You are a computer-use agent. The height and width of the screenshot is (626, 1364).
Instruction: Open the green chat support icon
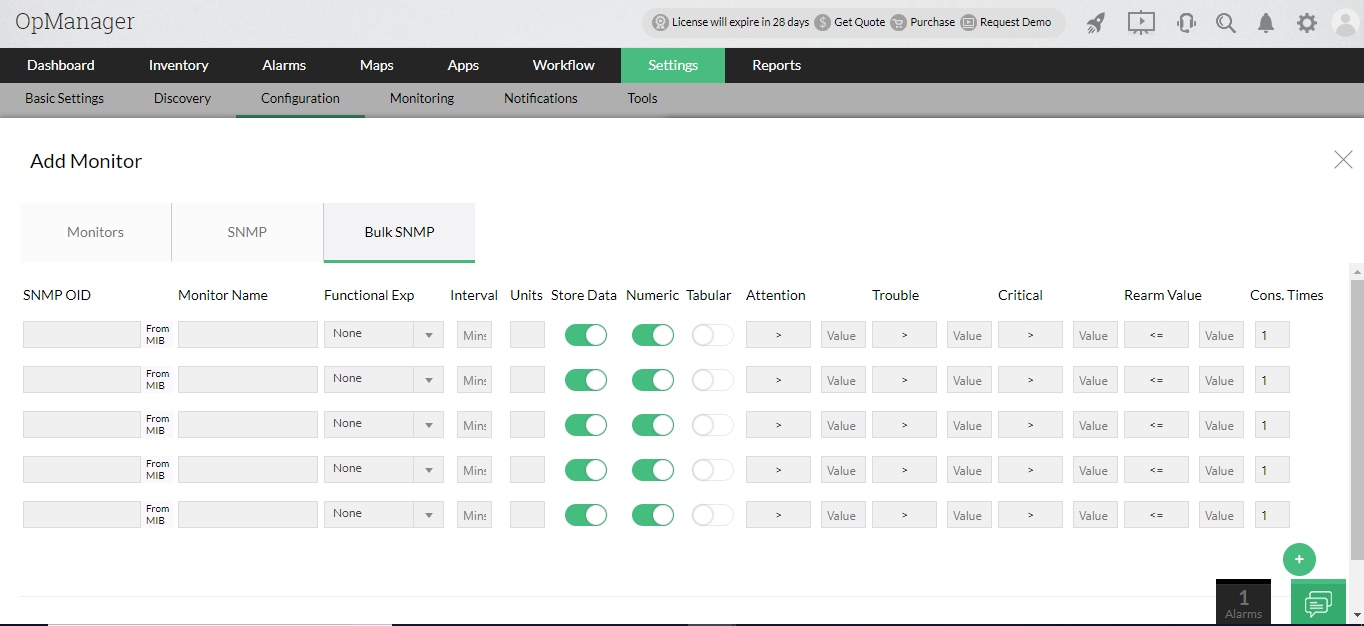[1318, 603]
